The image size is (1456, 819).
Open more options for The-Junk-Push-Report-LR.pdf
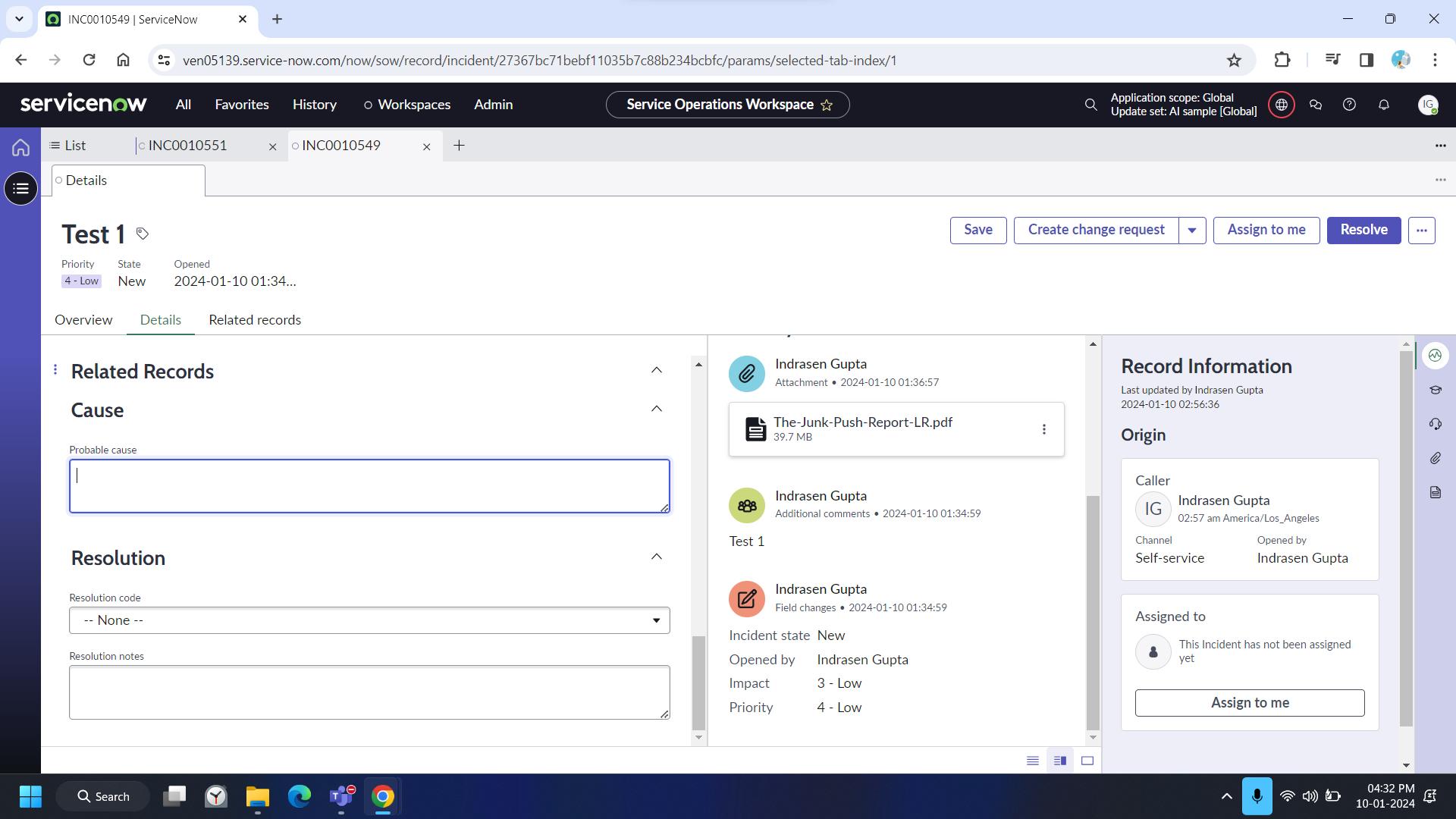pos(1043,429)
